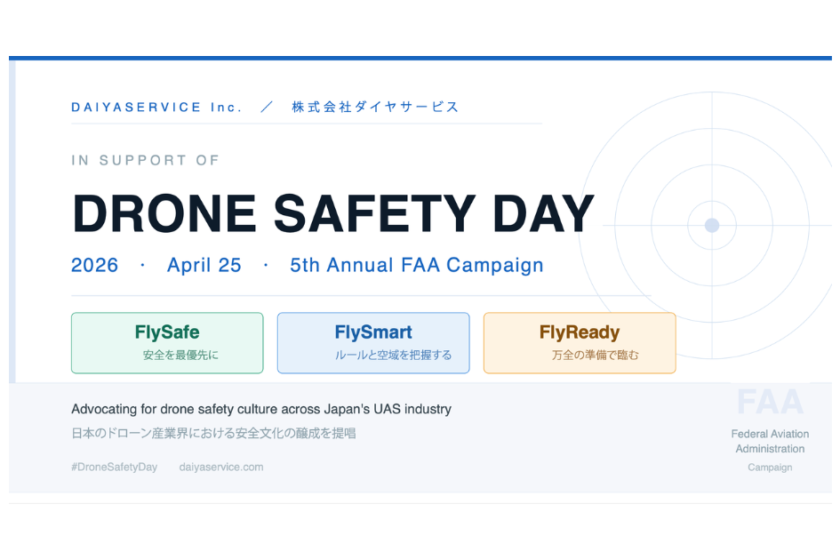Click the DAIYASERVICE Inc. company name

tap(157, 107)
